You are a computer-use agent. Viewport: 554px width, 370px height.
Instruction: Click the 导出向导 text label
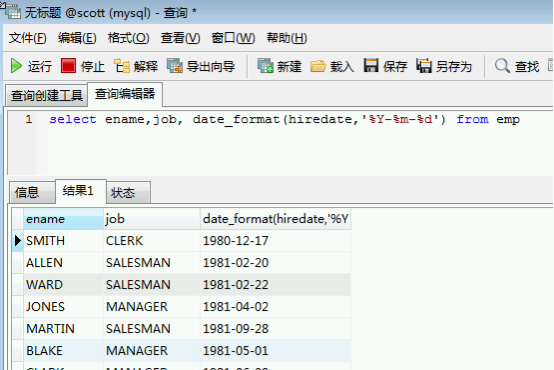[x=211, y=66]
